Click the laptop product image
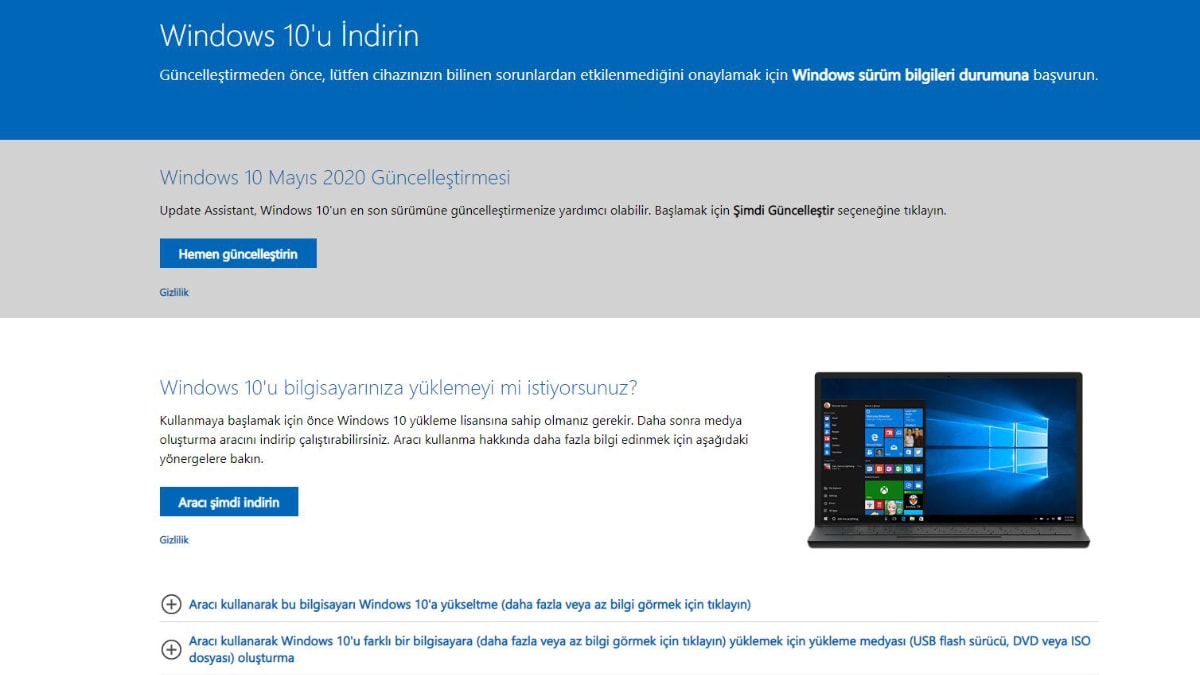Screen dimensions: 1200x675 click(x=948, y=460)
